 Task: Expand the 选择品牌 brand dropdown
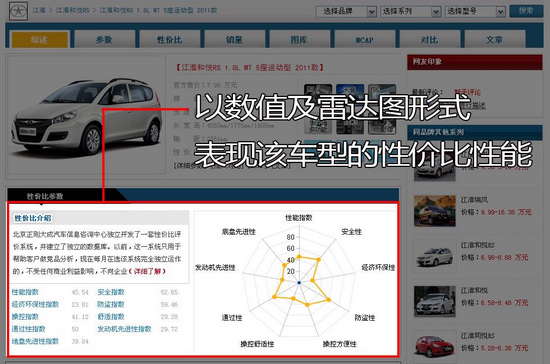(x=346, y=12)
